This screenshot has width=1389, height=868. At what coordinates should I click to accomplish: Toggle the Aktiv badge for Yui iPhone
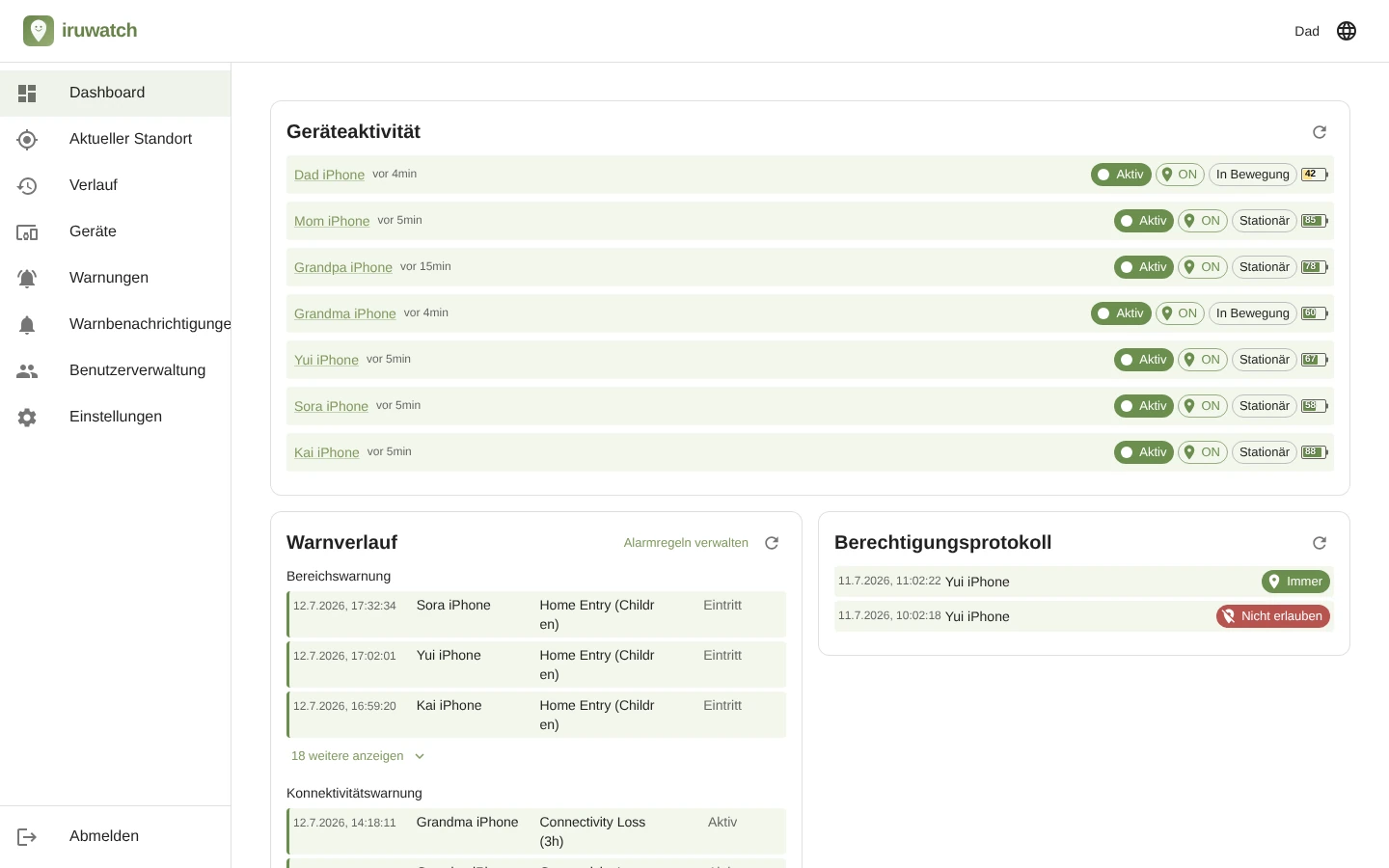click(1144, 360)
